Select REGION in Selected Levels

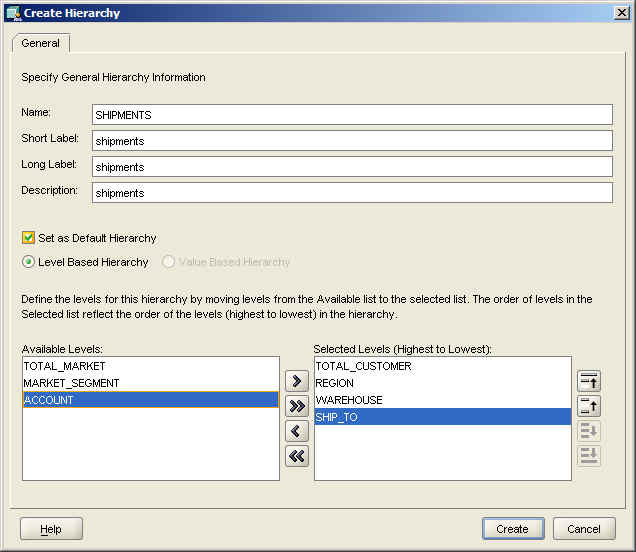point(443,383)
